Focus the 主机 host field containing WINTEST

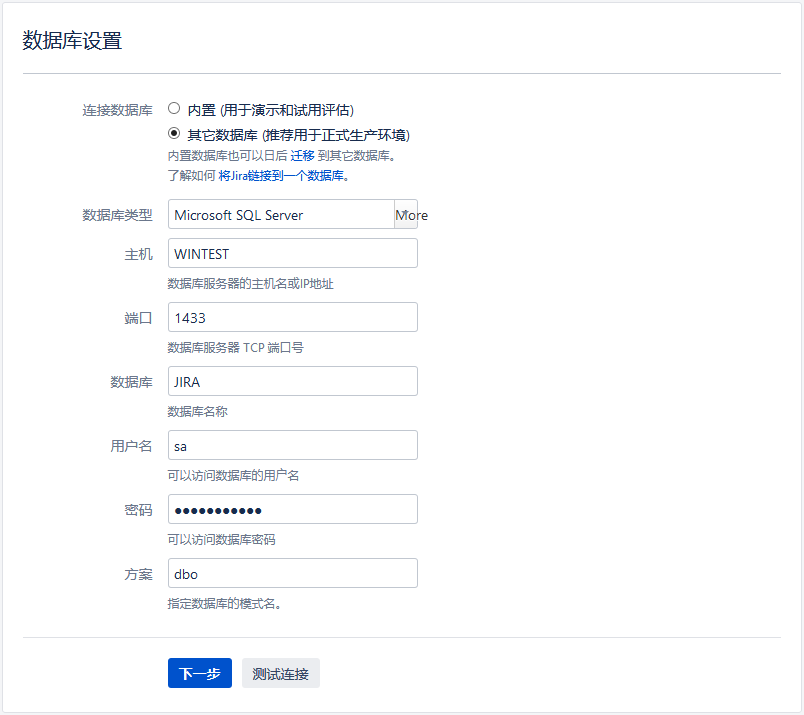pyautogui.click(x=293, y=253)
